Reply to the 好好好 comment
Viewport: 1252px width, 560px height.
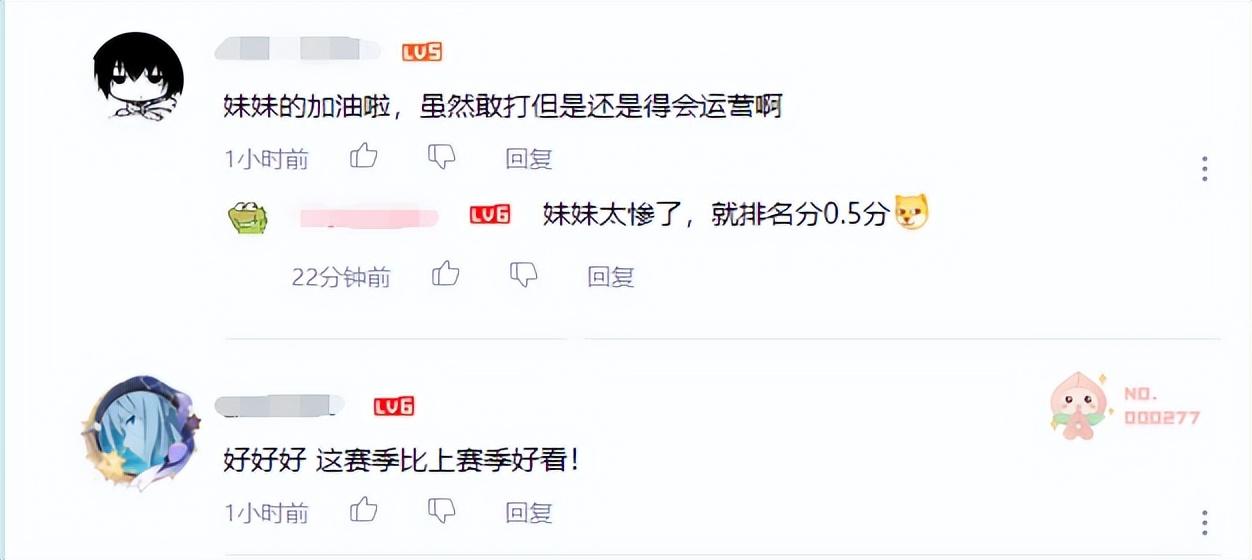coord(529,512)
